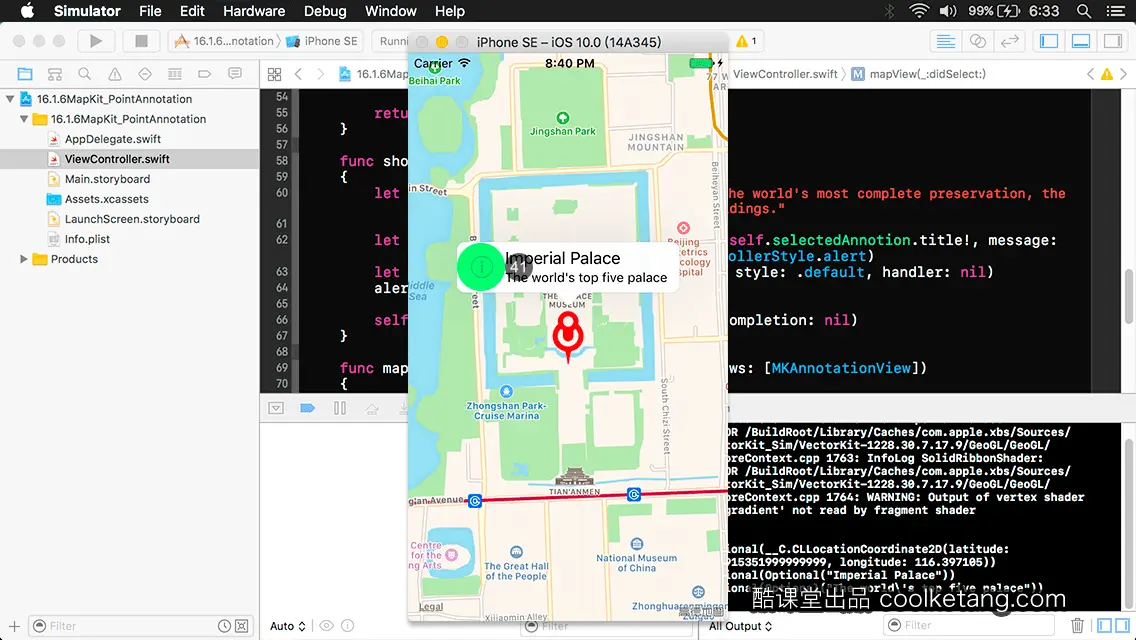Viewport: 1136px width, 640px height.
Task: Open the Debug menu
Action: tap(325, 11)
